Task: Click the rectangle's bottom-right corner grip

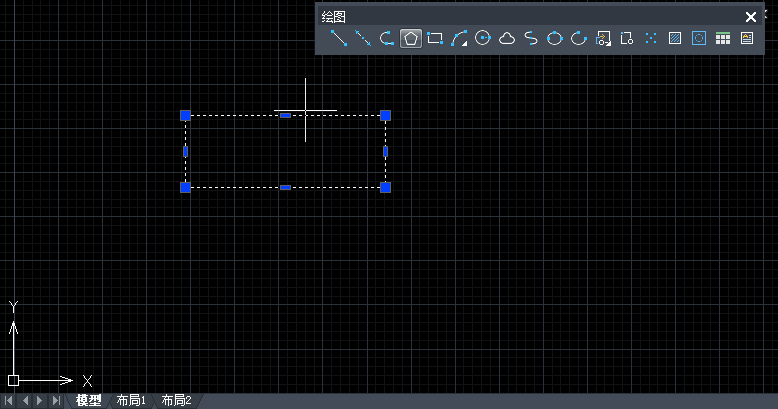Action: click(x=386, y=187)
